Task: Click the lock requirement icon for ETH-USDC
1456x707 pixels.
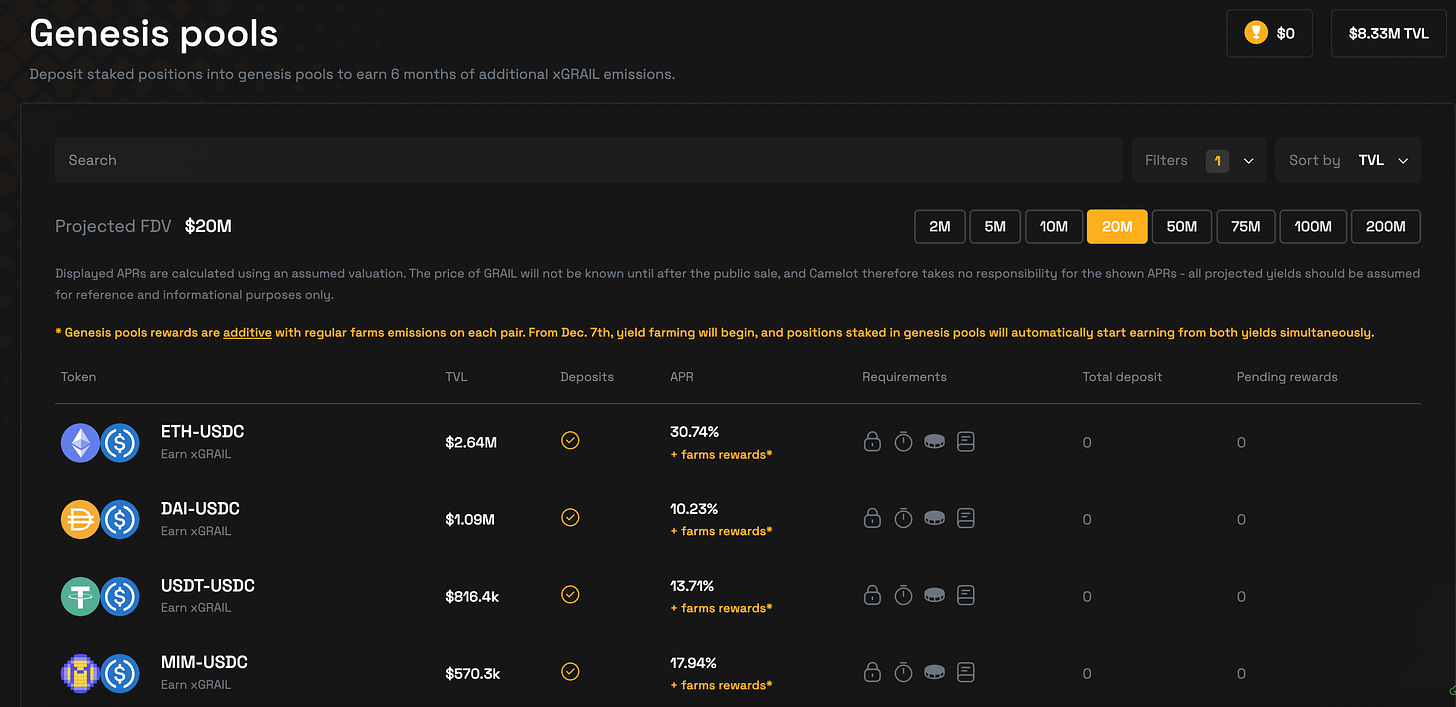Action: 872,441
